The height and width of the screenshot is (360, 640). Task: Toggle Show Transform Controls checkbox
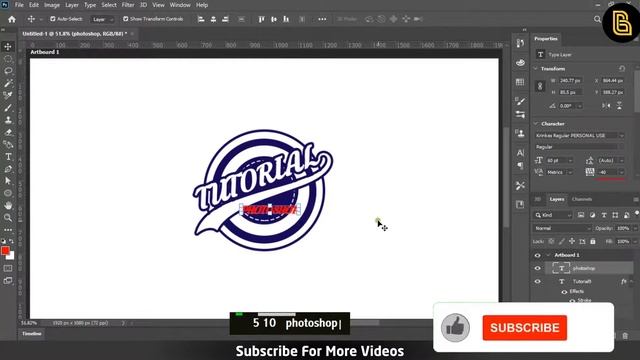point(126,19)
